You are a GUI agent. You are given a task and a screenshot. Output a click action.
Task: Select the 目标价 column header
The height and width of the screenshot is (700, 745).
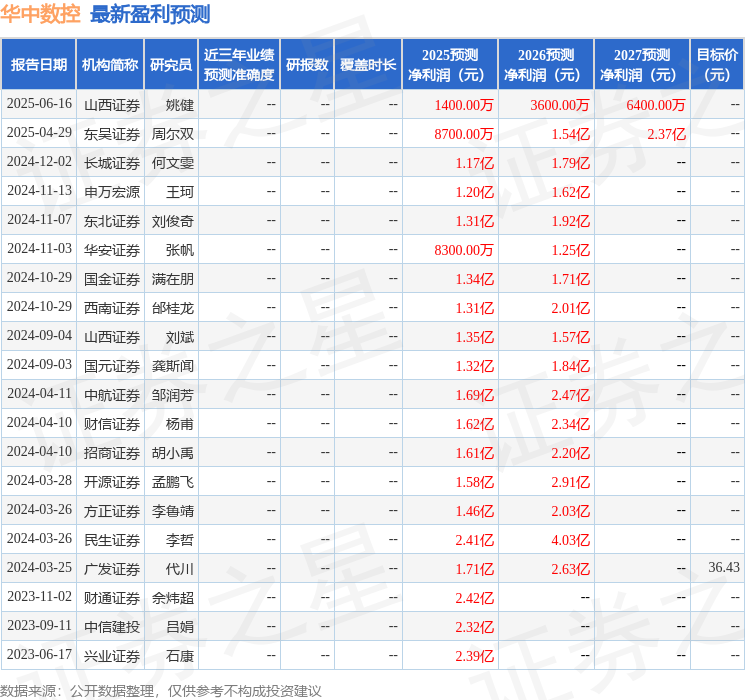click(x=717, y=65)
